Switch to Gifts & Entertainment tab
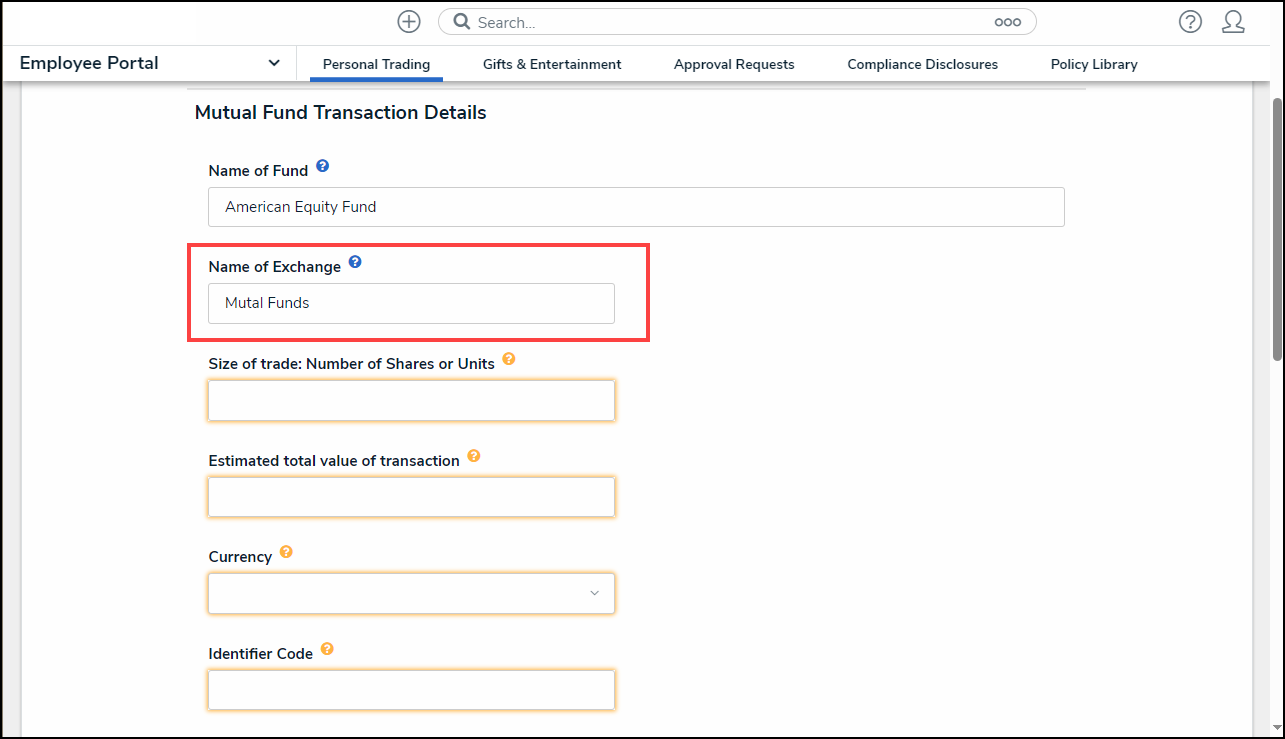This screenshot has height=739, width=1285. click(x=552, y=64)
